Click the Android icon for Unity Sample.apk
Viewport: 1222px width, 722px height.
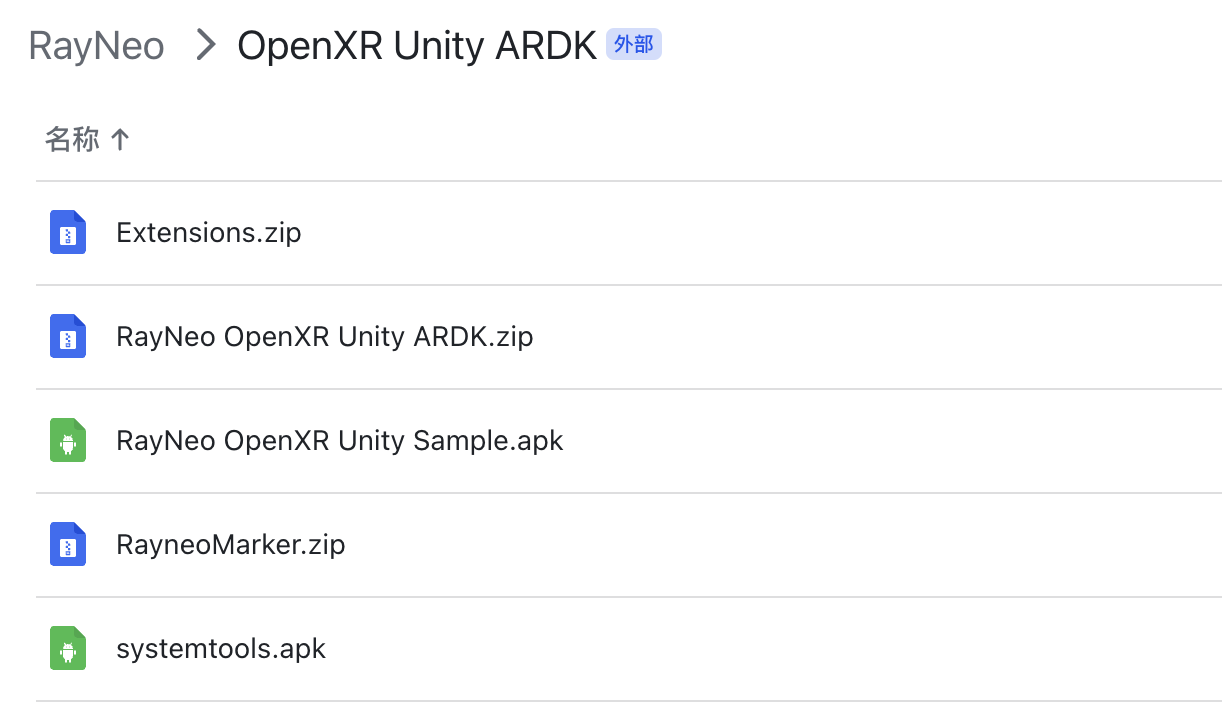point(68,441)
